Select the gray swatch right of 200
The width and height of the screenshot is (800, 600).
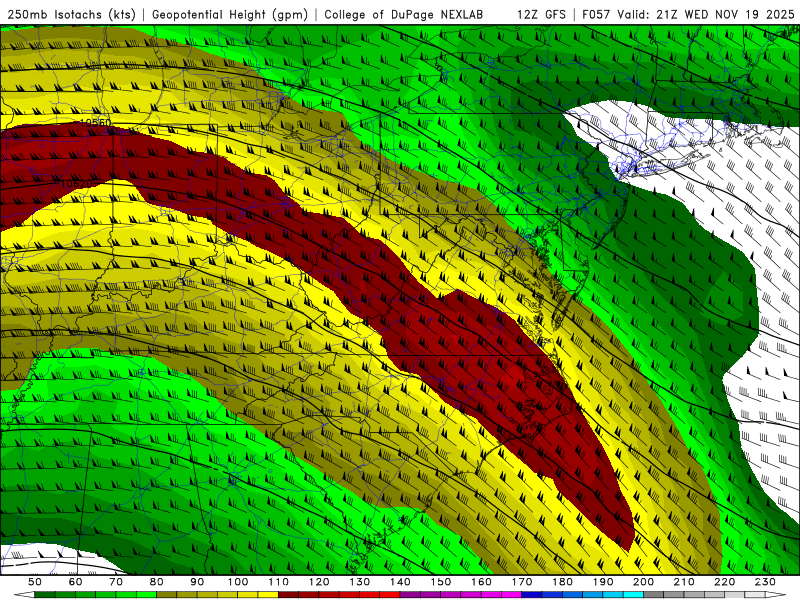pyautogui.click(x=653, y=595)
